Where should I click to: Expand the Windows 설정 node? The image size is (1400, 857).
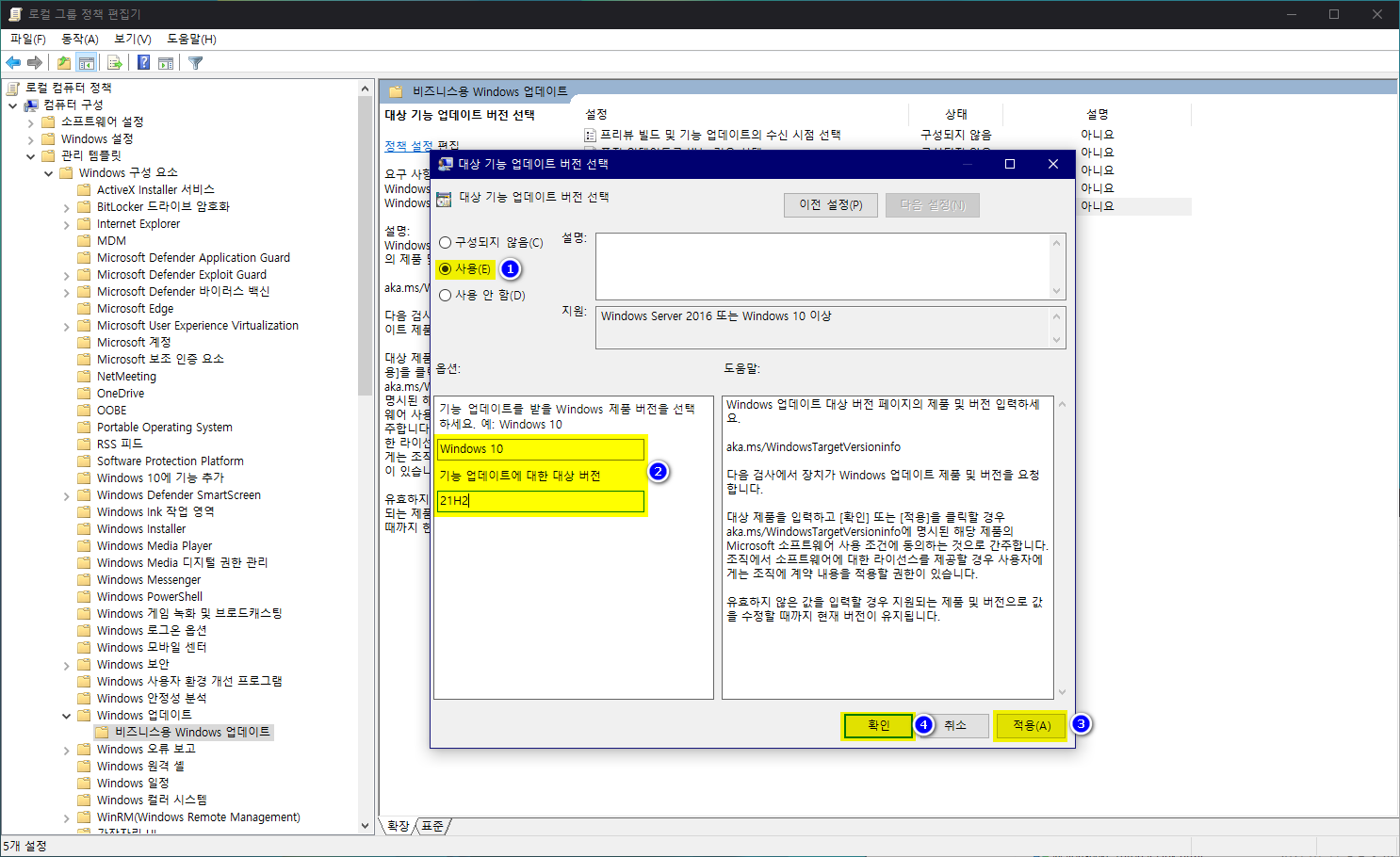click(31, 139)
